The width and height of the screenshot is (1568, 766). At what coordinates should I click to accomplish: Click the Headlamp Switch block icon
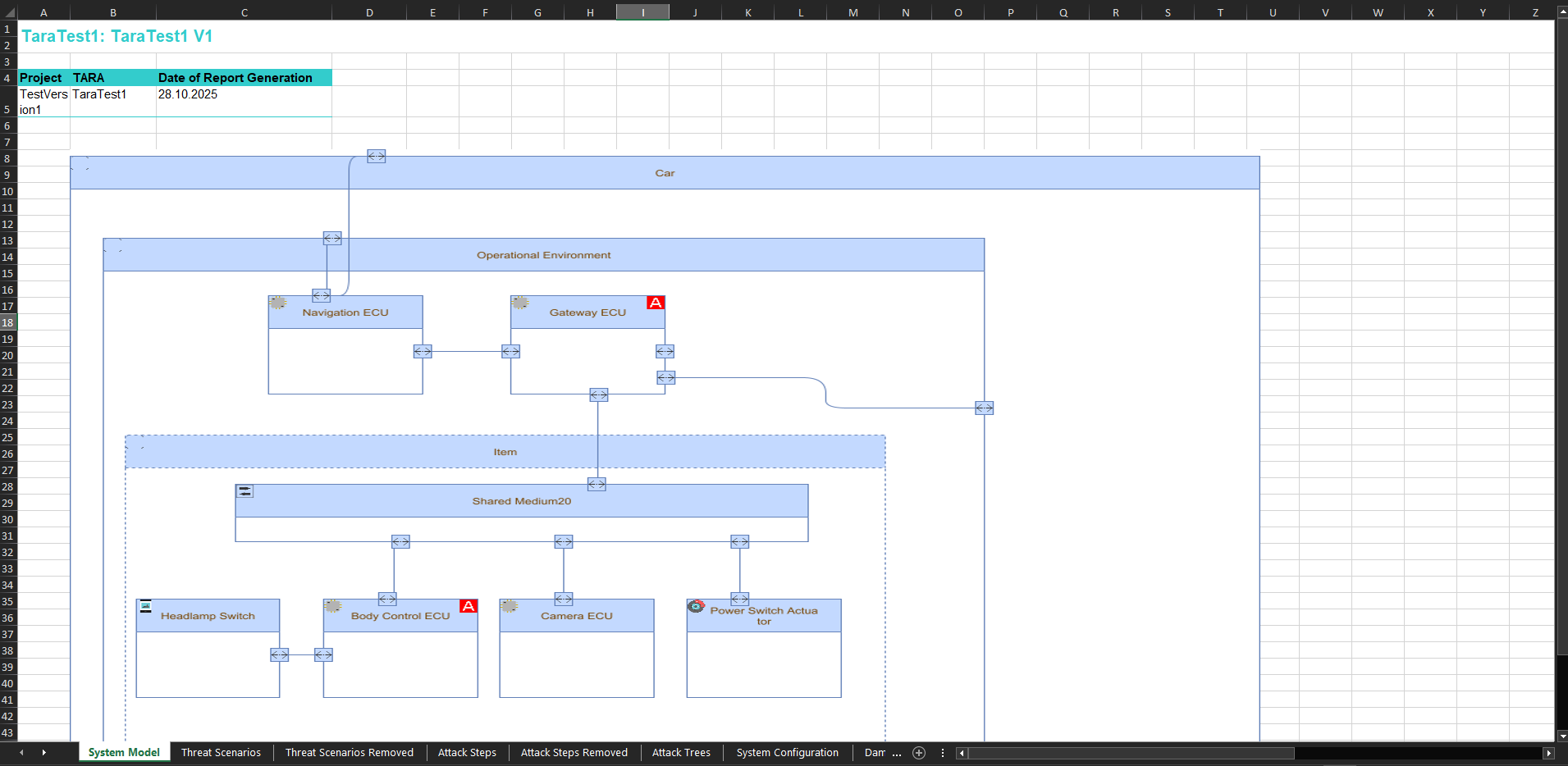pos(145,606)
